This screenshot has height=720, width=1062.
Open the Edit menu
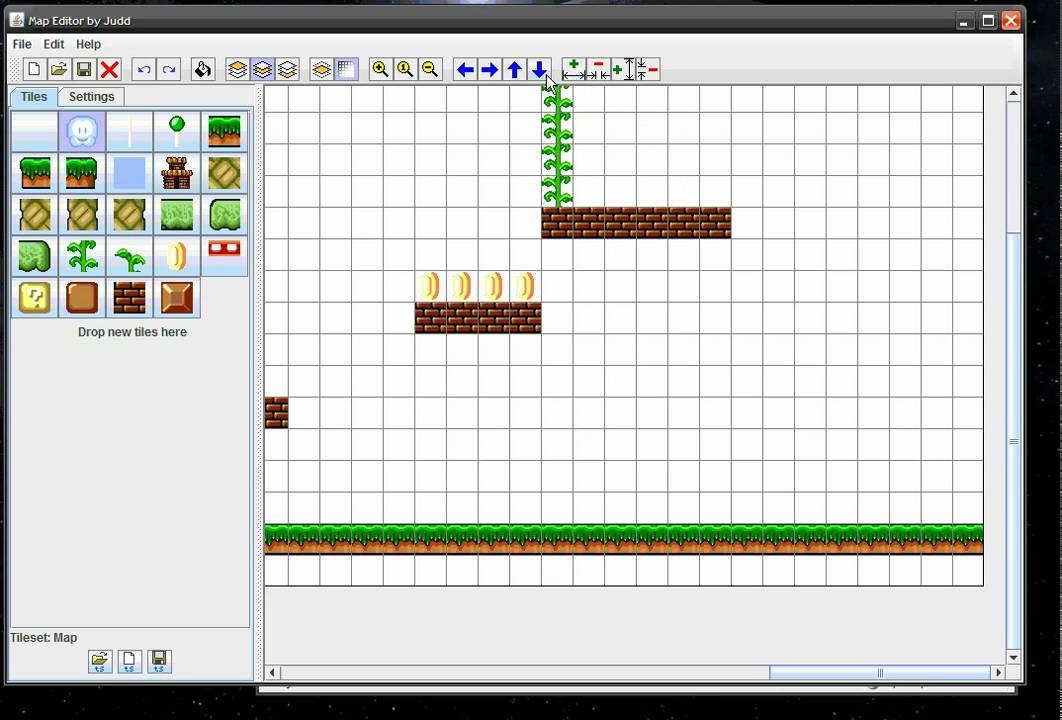[x=54, y=44]
